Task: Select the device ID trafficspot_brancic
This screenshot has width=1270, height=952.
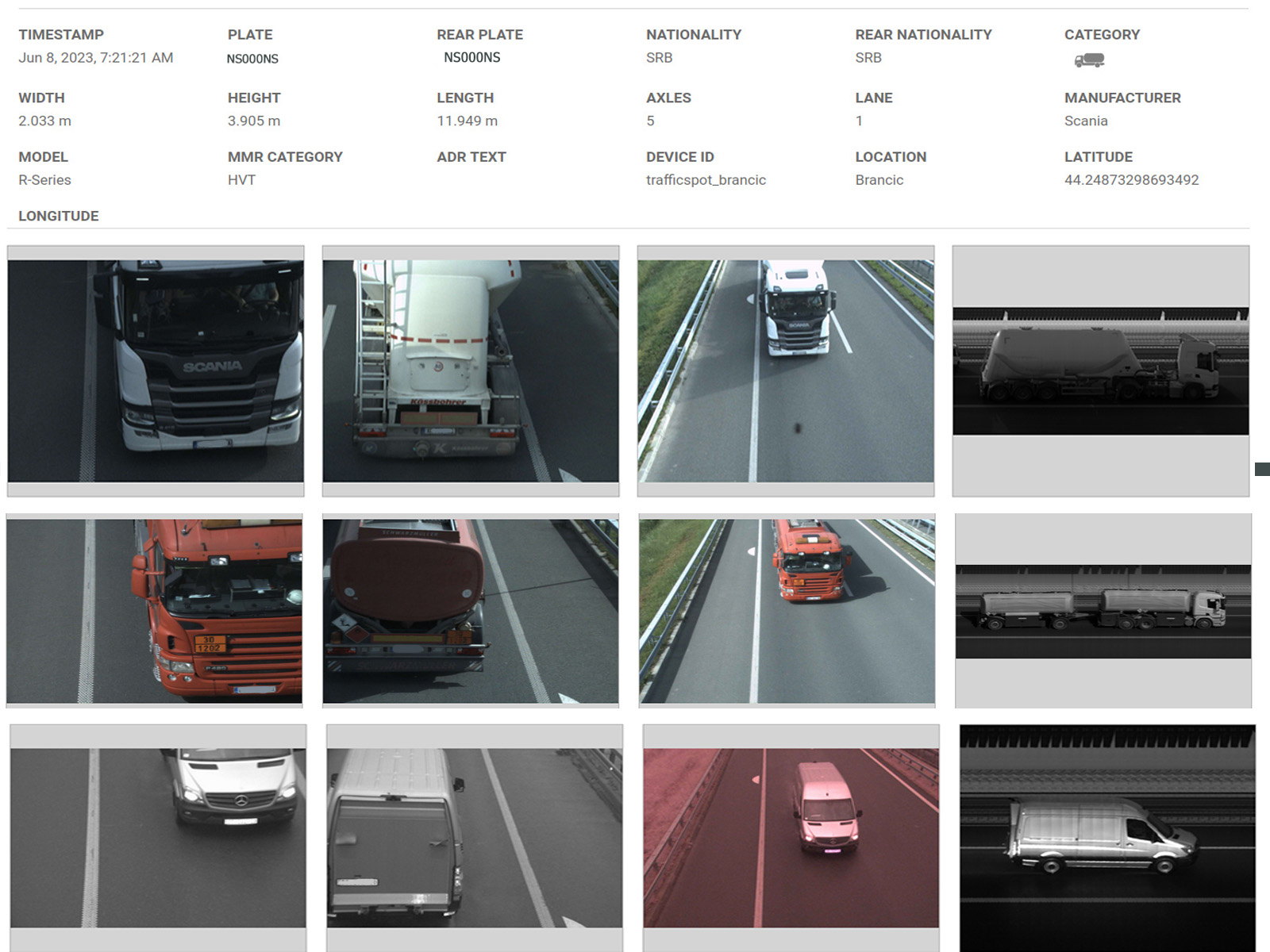Action: click(x=706, y=180)
